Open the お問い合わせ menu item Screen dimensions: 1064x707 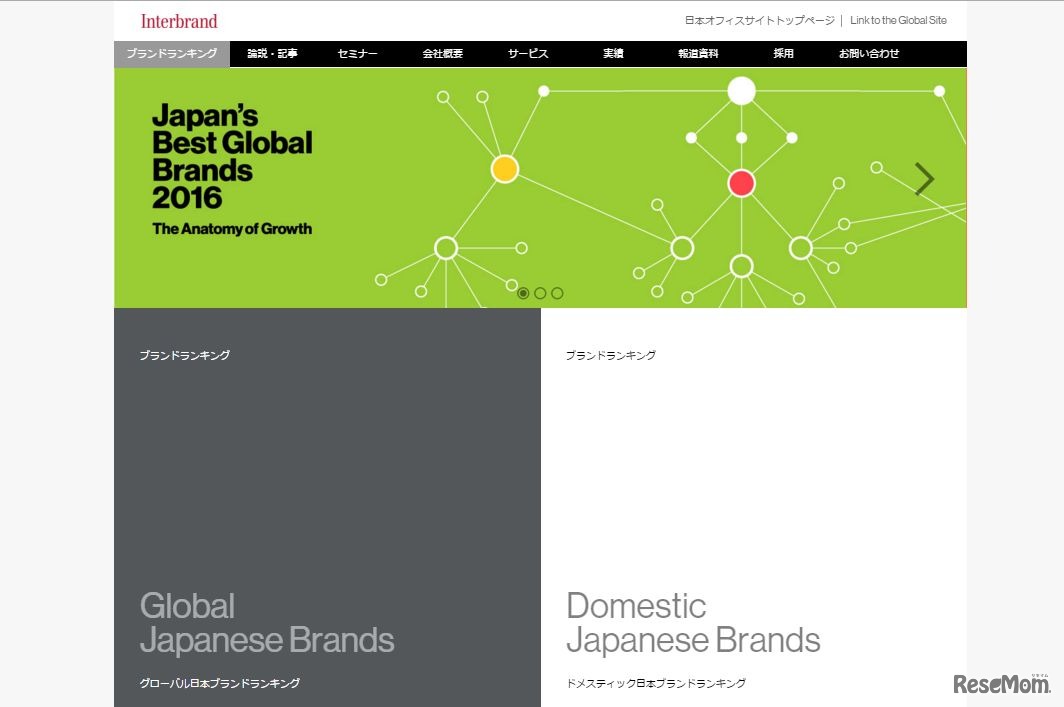click(x=869, y=54)
